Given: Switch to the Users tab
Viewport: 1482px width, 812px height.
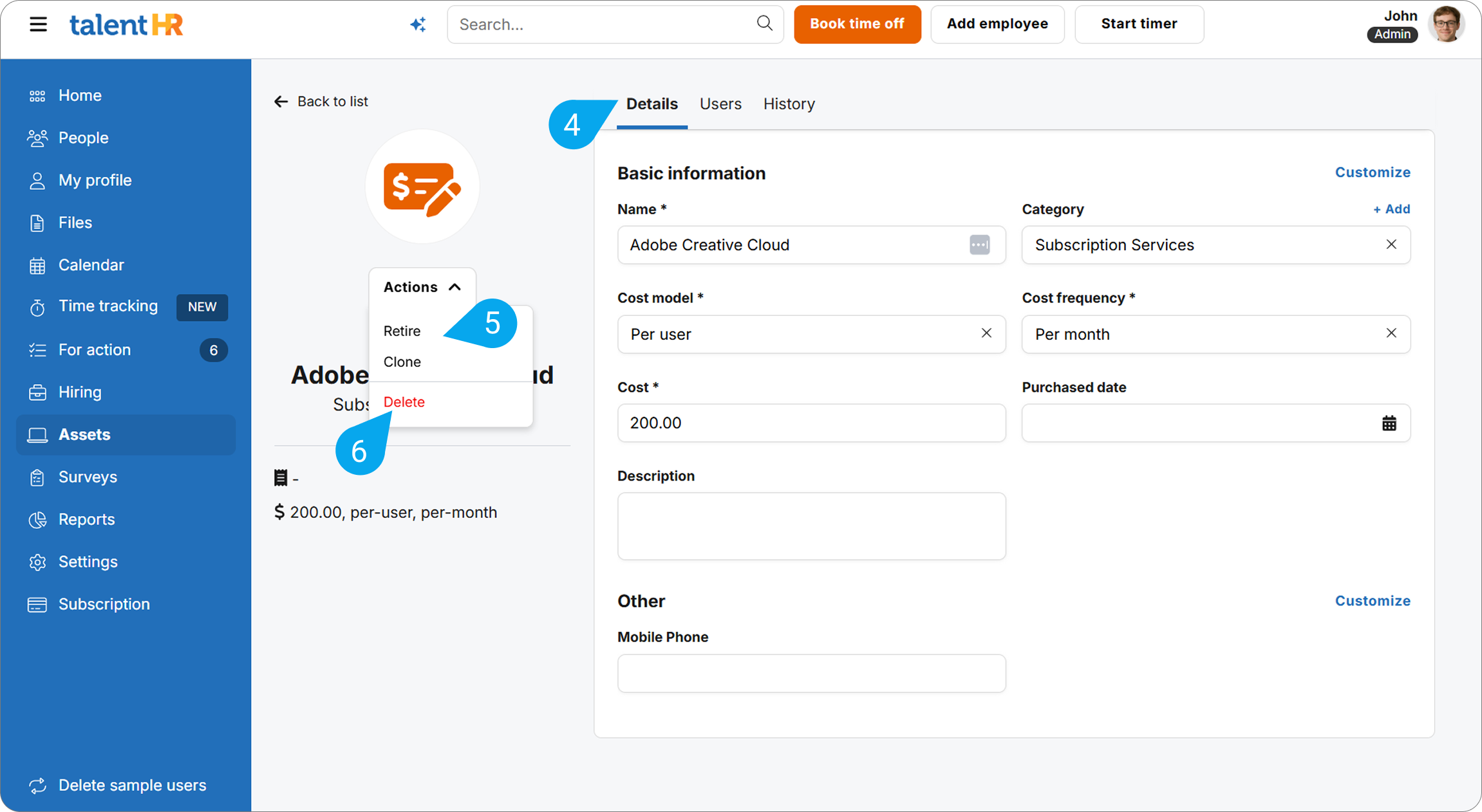Looking at the screenshot, I should click(x=720, y=104).
